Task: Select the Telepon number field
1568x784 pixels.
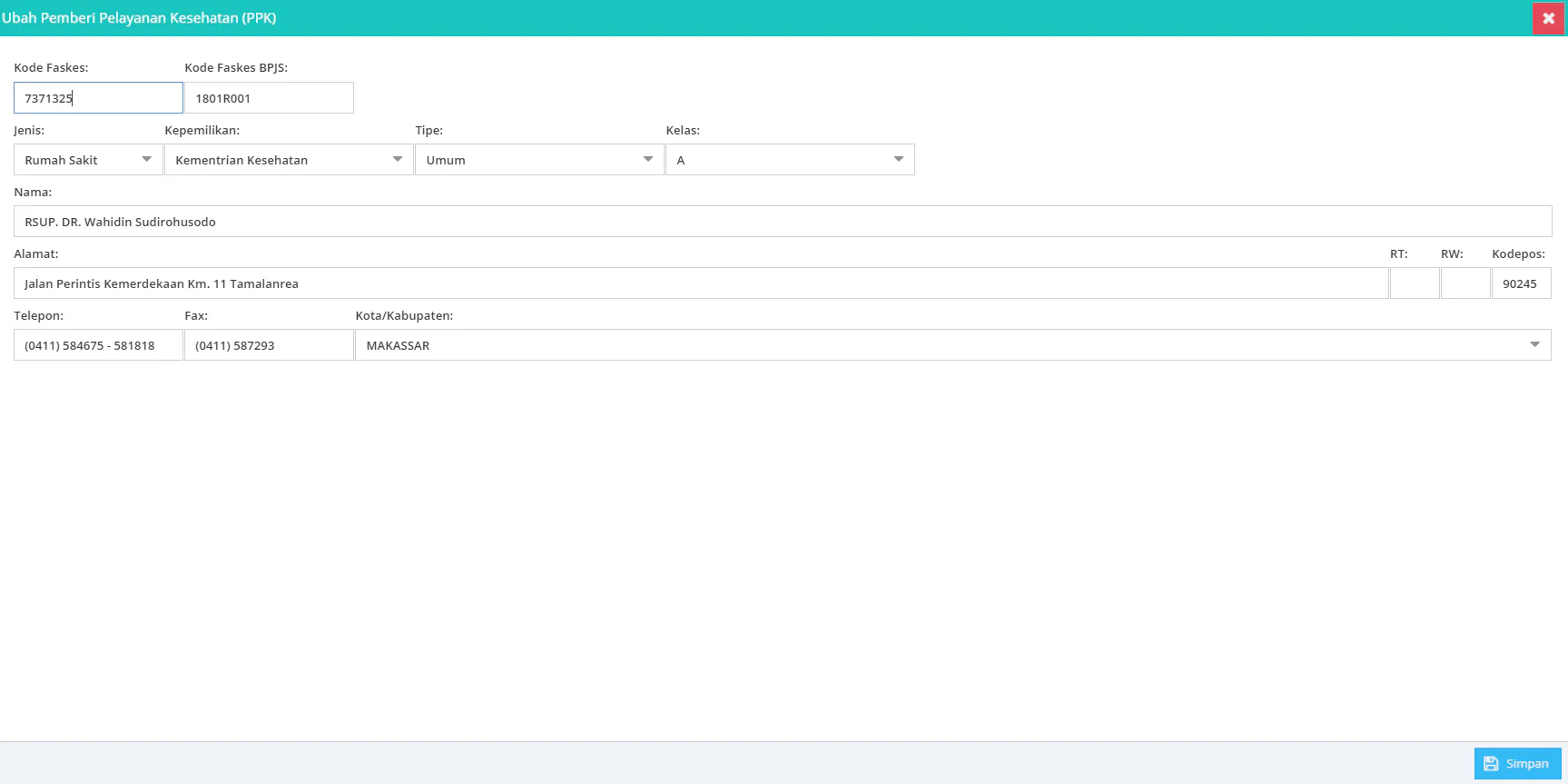Action: pos(98,345)
